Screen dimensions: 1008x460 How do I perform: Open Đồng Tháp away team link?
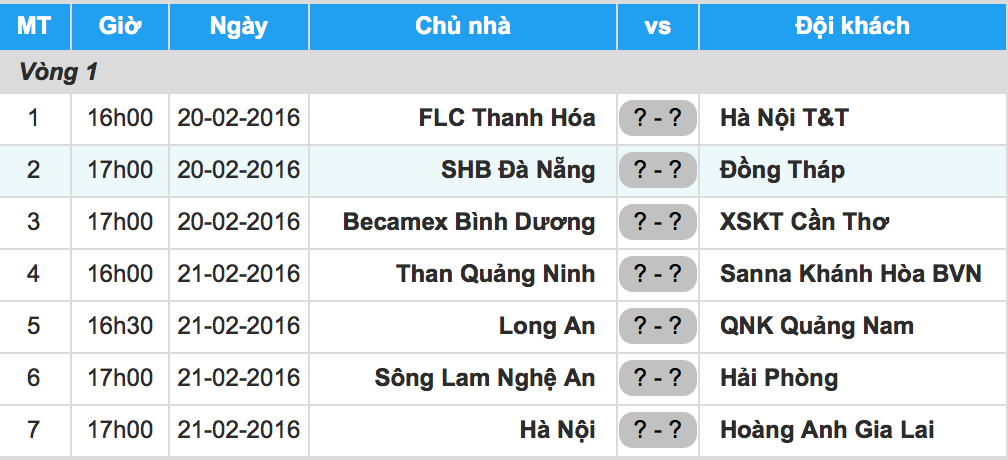point(782,170)
